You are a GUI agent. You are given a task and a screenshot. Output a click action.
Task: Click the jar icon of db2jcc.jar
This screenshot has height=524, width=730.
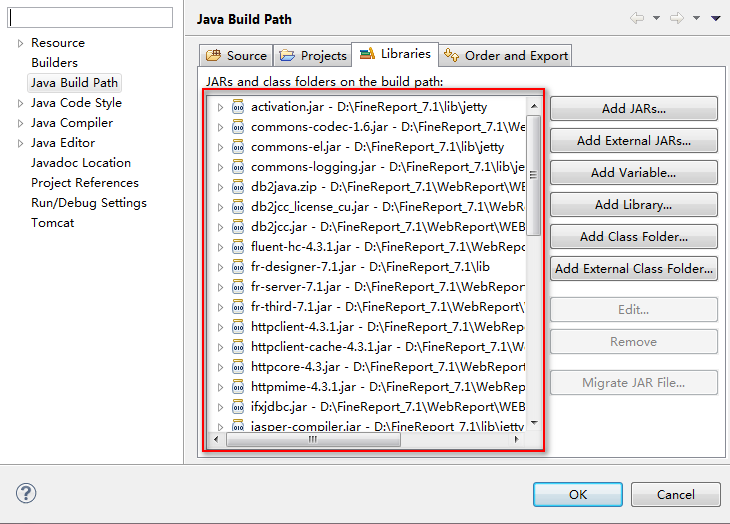pyautogui.click(x=238, y=227)
